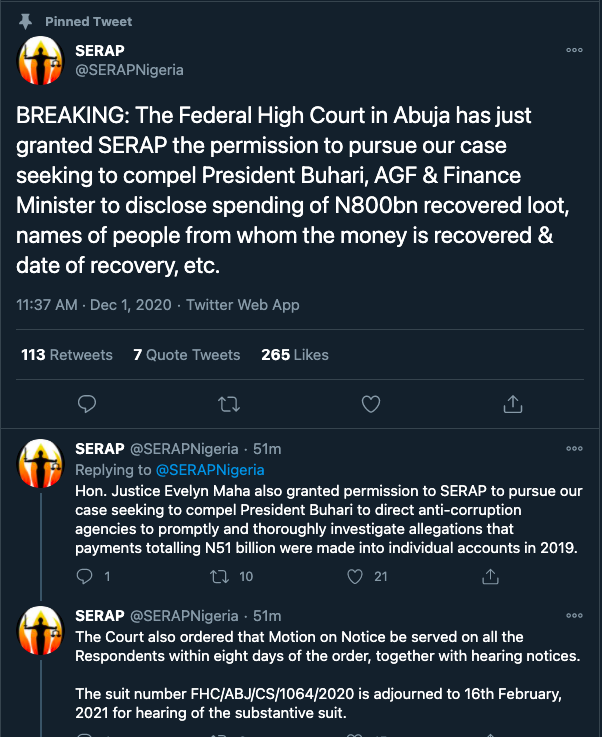Open more options on the Evelyn Maha reply
The image size is (602, 737).
[574, 449]
